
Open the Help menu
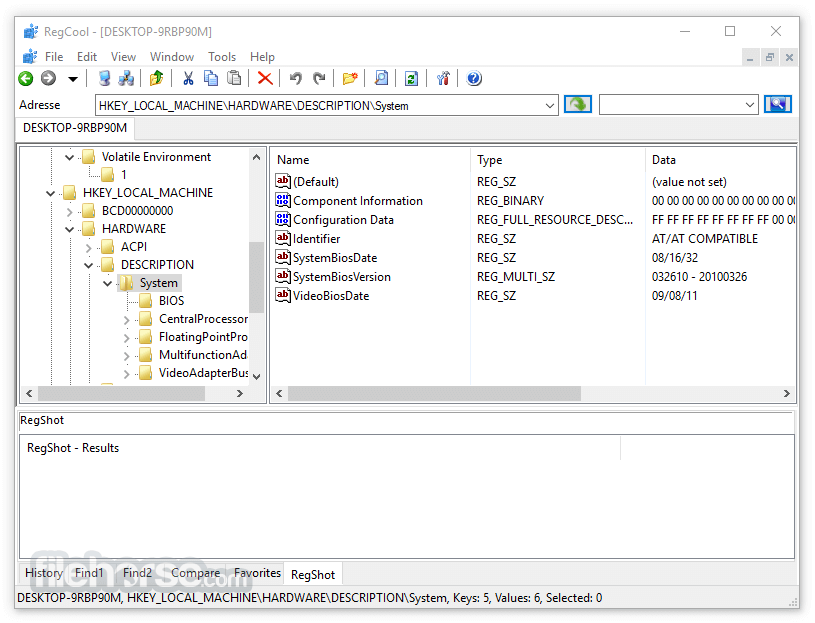tap(262, 57)
